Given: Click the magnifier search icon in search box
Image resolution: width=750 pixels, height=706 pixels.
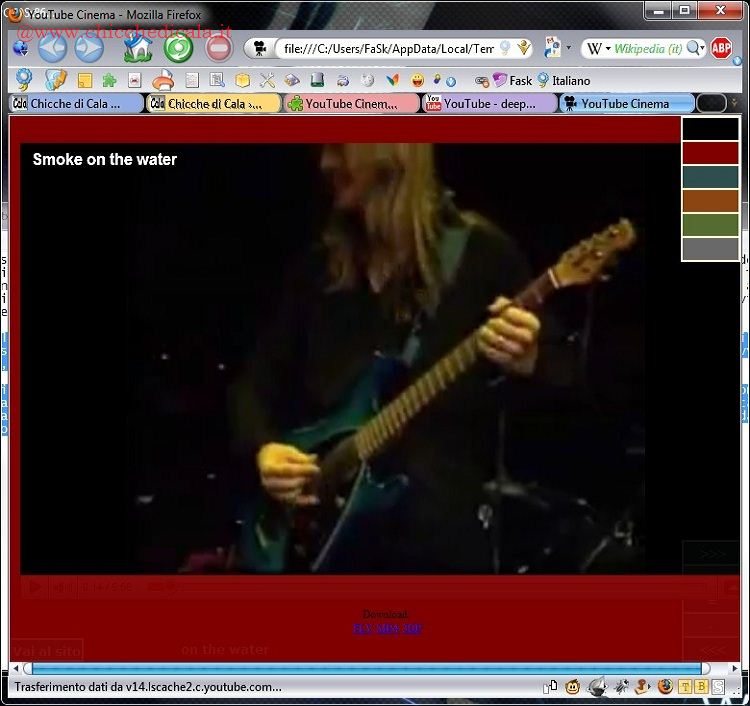Looking at the screenshot, I should coord(695,48).
